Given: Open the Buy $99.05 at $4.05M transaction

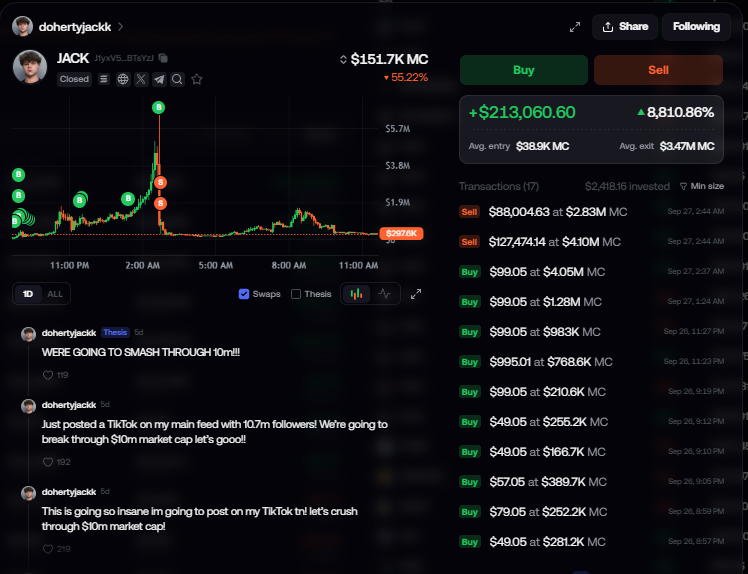Looking at the screenshot, I should 592,272.
